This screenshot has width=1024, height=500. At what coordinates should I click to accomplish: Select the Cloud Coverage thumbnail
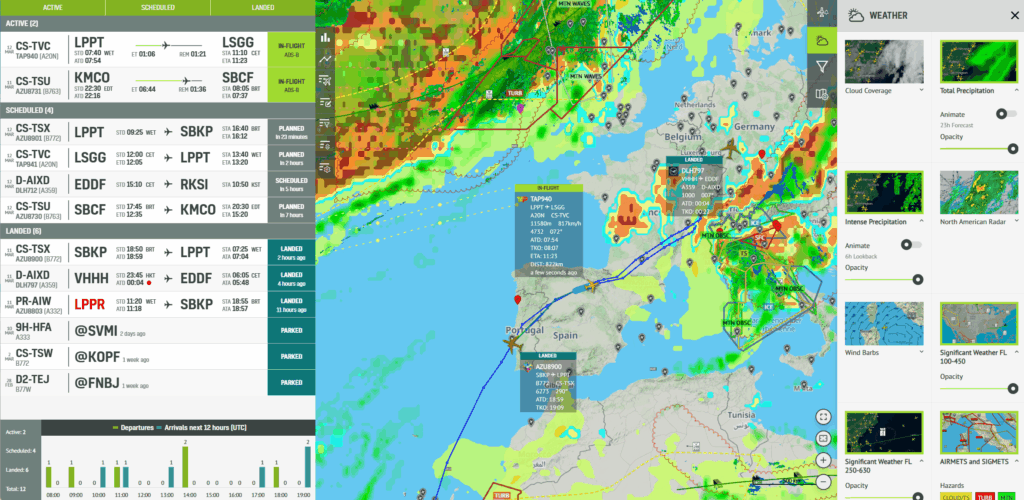click(x=884, y=61)
